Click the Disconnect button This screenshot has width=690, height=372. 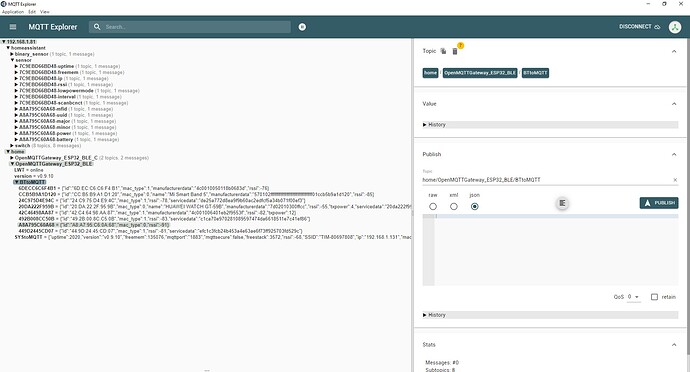tap(639, 27)
